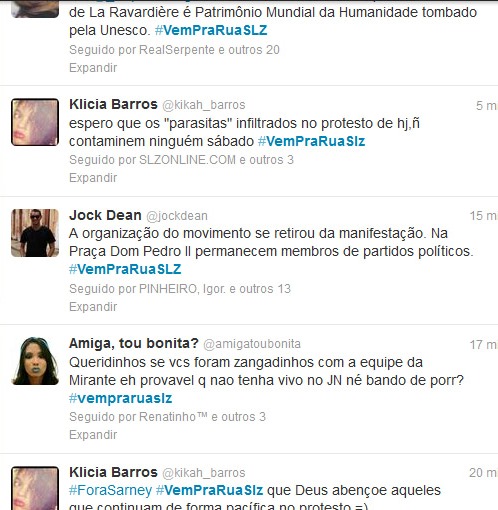
Task: Open the 15 m timestamp on Jock Dean's tweet
Action: pyautogui.click(x=483, y=216)
